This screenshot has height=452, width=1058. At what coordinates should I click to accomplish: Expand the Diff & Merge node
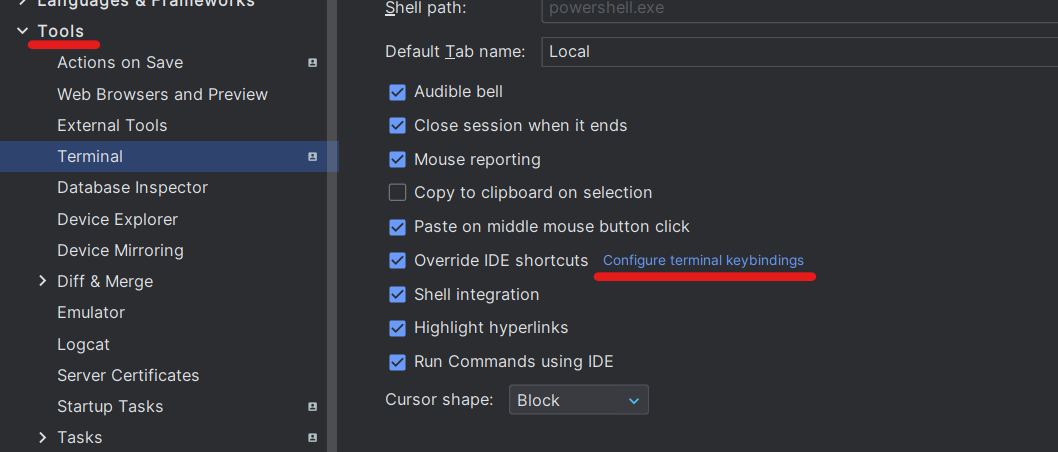coord(43,281)
